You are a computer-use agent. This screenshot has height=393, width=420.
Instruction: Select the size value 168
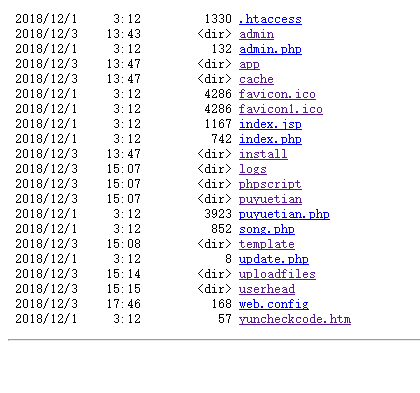click(221, 304)
